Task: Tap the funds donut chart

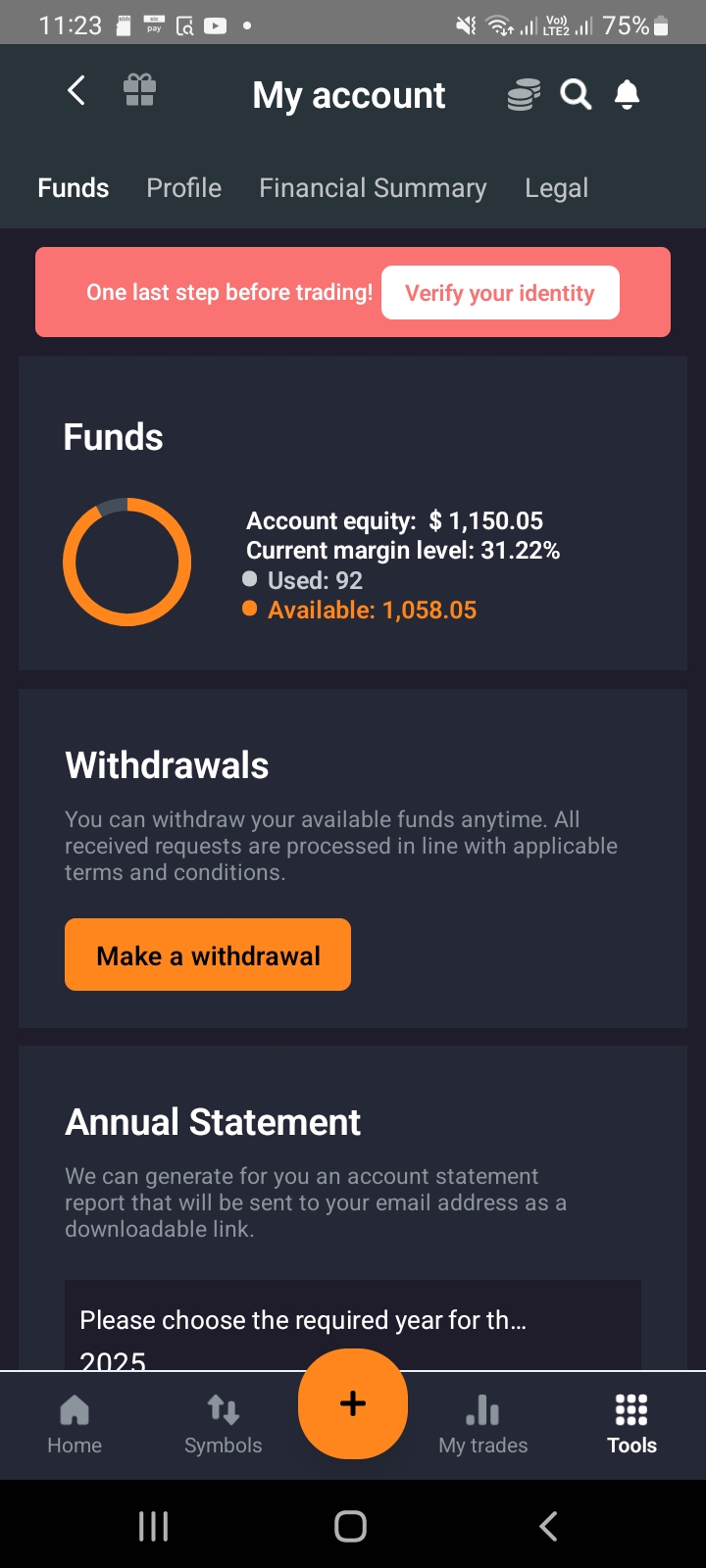Action: 127,562
